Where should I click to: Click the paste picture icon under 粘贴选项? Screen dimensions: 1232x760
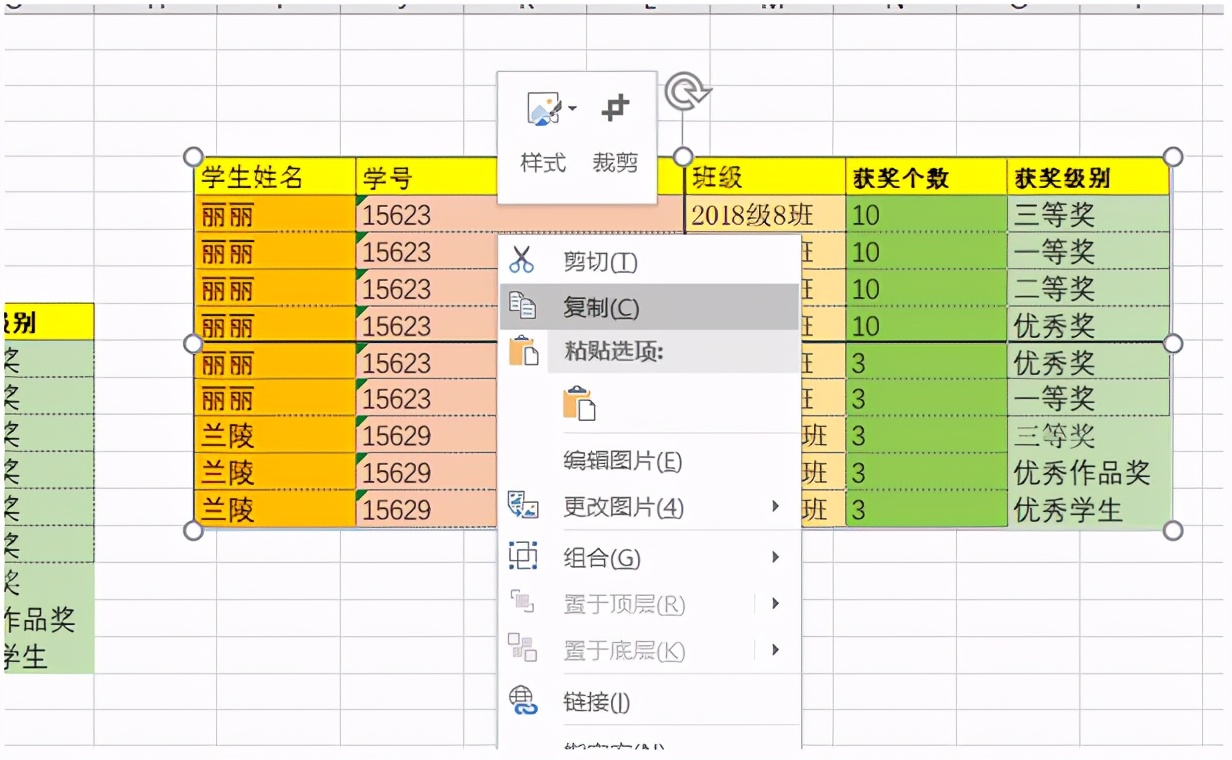pos(579,403)
